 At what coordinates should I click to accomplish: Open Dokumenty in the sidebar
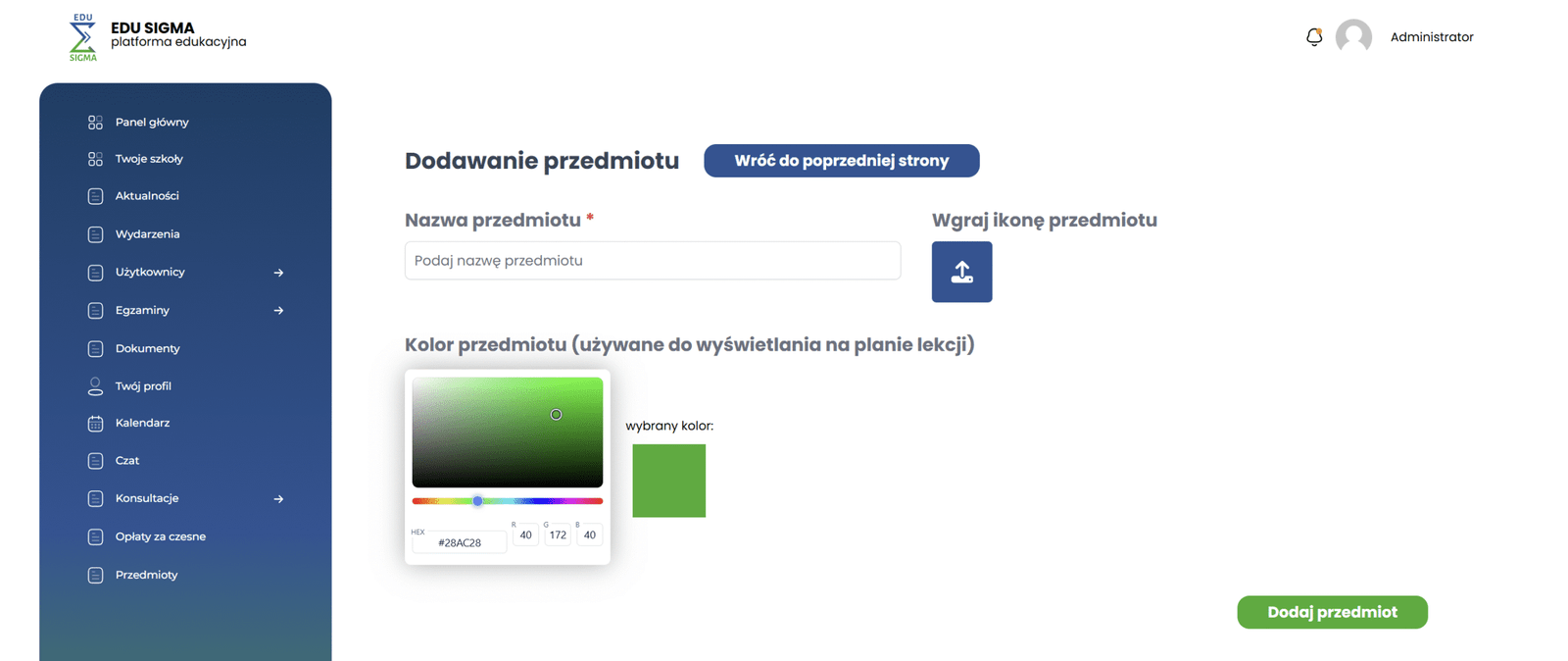coord(147,348)
